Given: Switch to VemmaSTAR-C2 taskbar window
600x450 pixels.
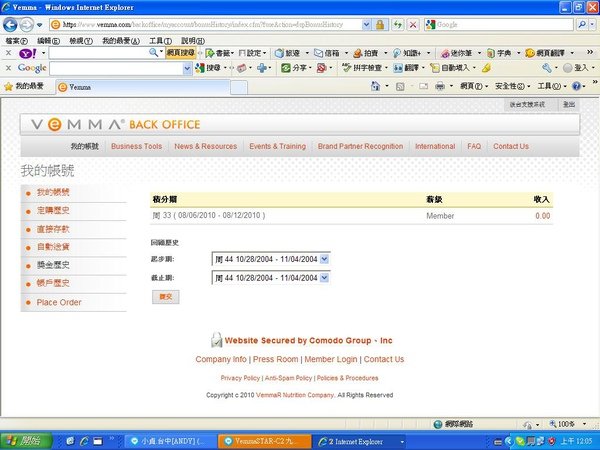Looking at the screenshot, I should click(264, 441).
